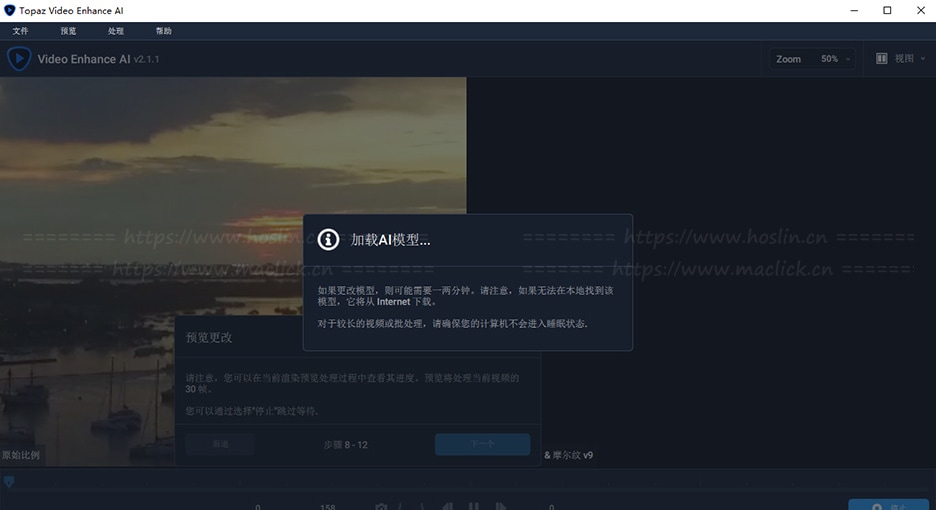Open the 帮助 menu
Image resolution: width=936 pixels, height=510 pixels.
pyautogui.click(x=164, y=31)
